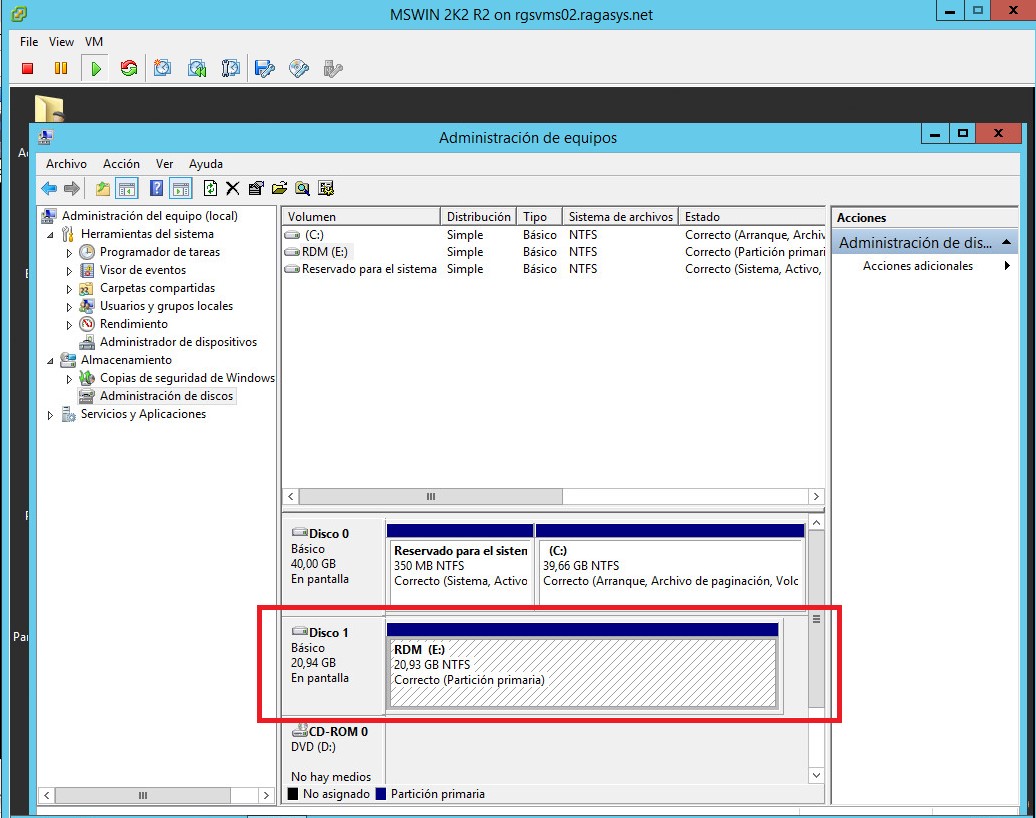The image size is (1036, 818).
Task: Click the magnifier search icon in the toolbar
Action: 301,188
